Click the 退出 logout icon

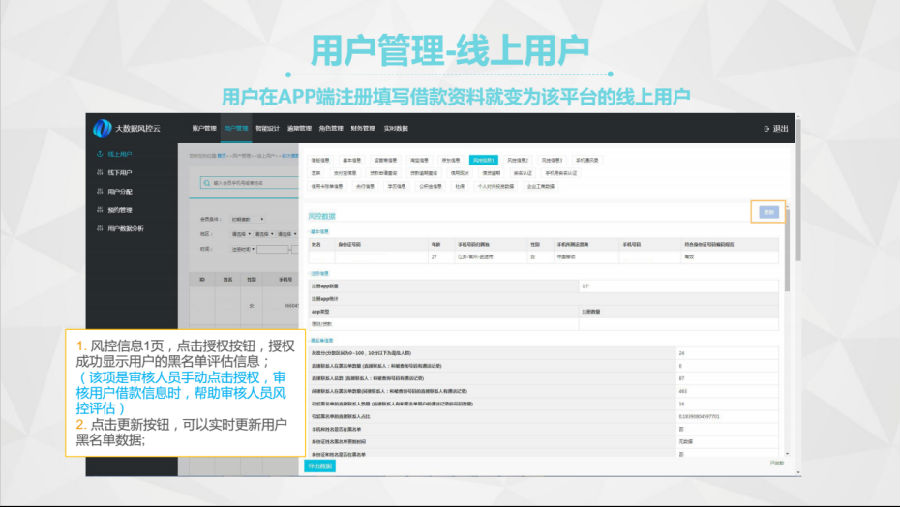(x=767, y=129)
